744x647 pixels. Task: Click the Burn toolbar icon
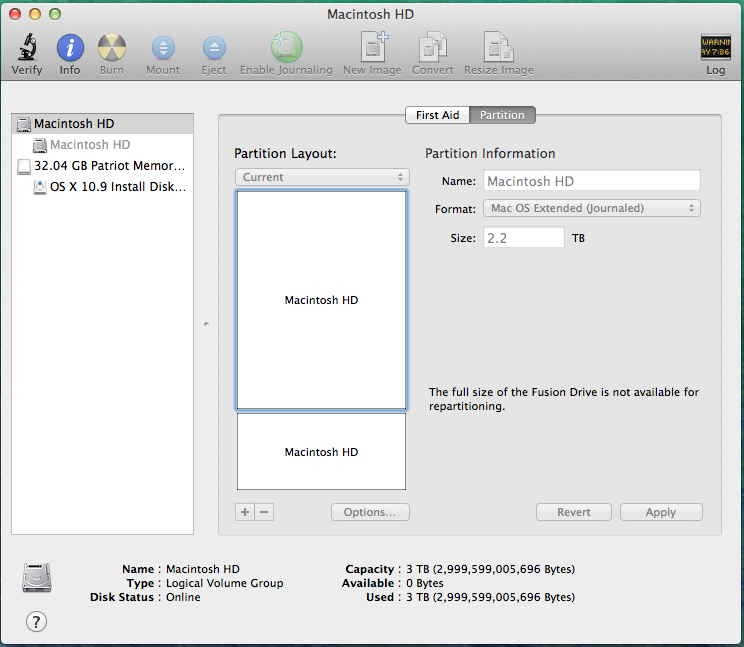tap(112, 48)
